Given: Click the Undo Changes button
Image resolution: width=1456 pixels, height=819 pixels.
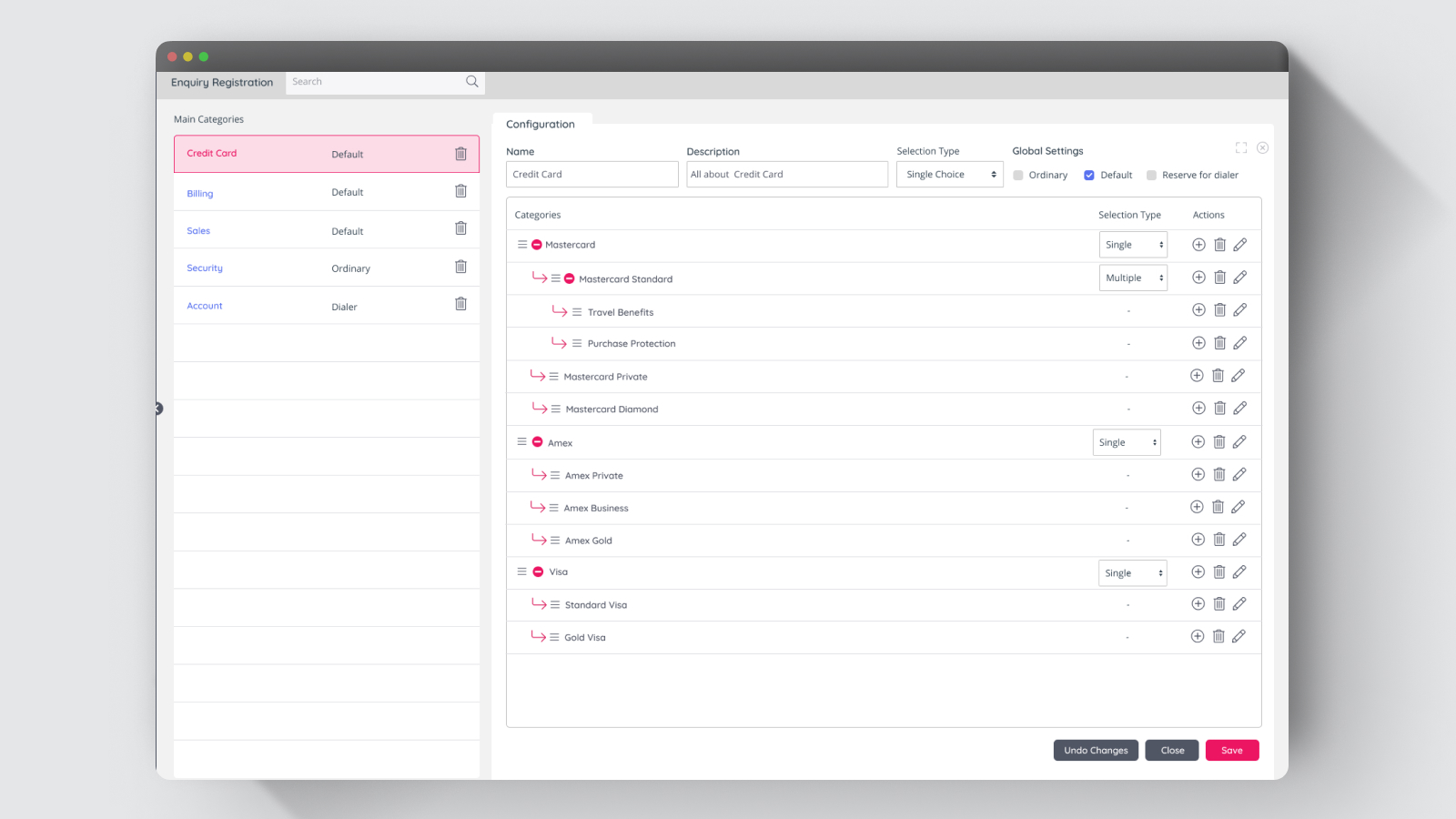Looking at the screenshot, I should 1096,750.
